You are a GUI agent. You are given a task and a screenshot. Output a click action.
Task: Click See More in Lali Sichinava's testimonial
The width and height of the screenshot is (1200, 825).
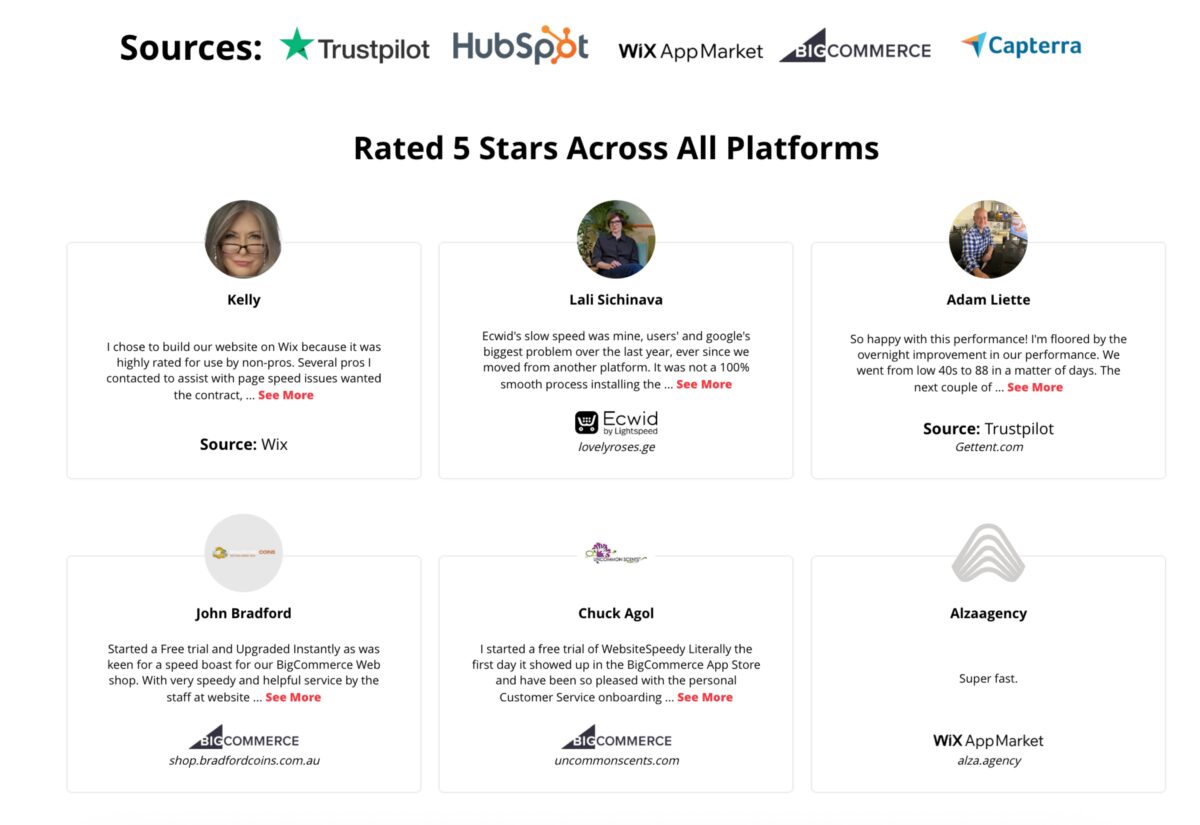703,384
